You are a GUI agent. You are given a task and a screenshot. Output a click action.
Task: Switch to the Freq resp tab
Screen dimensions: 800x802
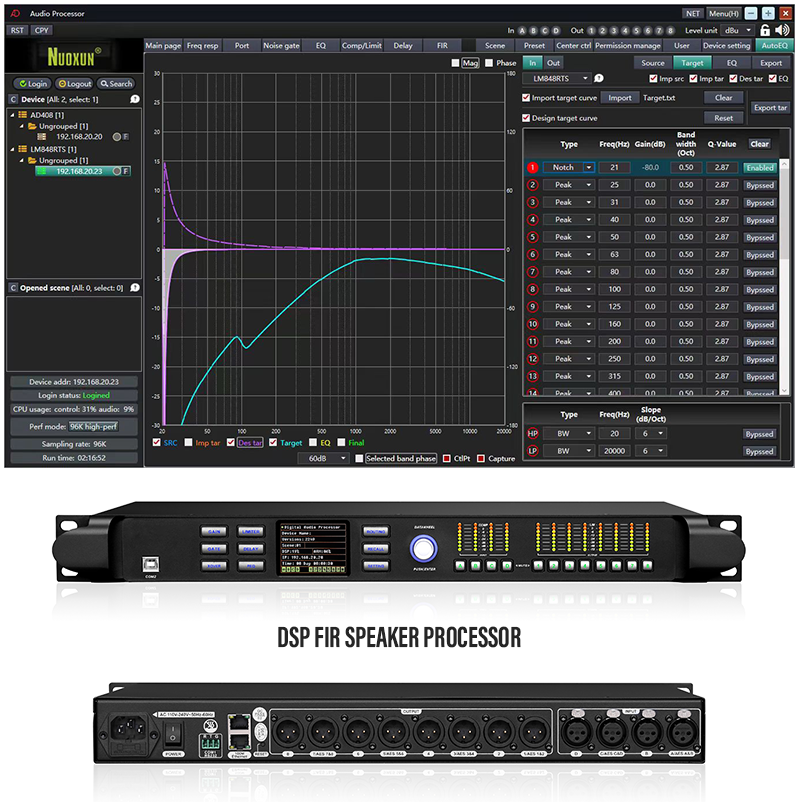203,46
